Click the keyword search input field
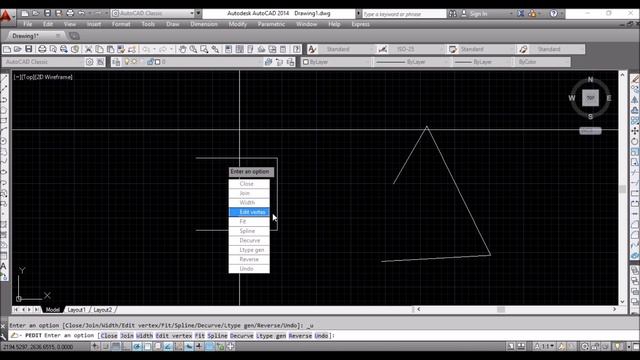The width and height of the screenshot is (640, 360). click(x=403, y=14)
